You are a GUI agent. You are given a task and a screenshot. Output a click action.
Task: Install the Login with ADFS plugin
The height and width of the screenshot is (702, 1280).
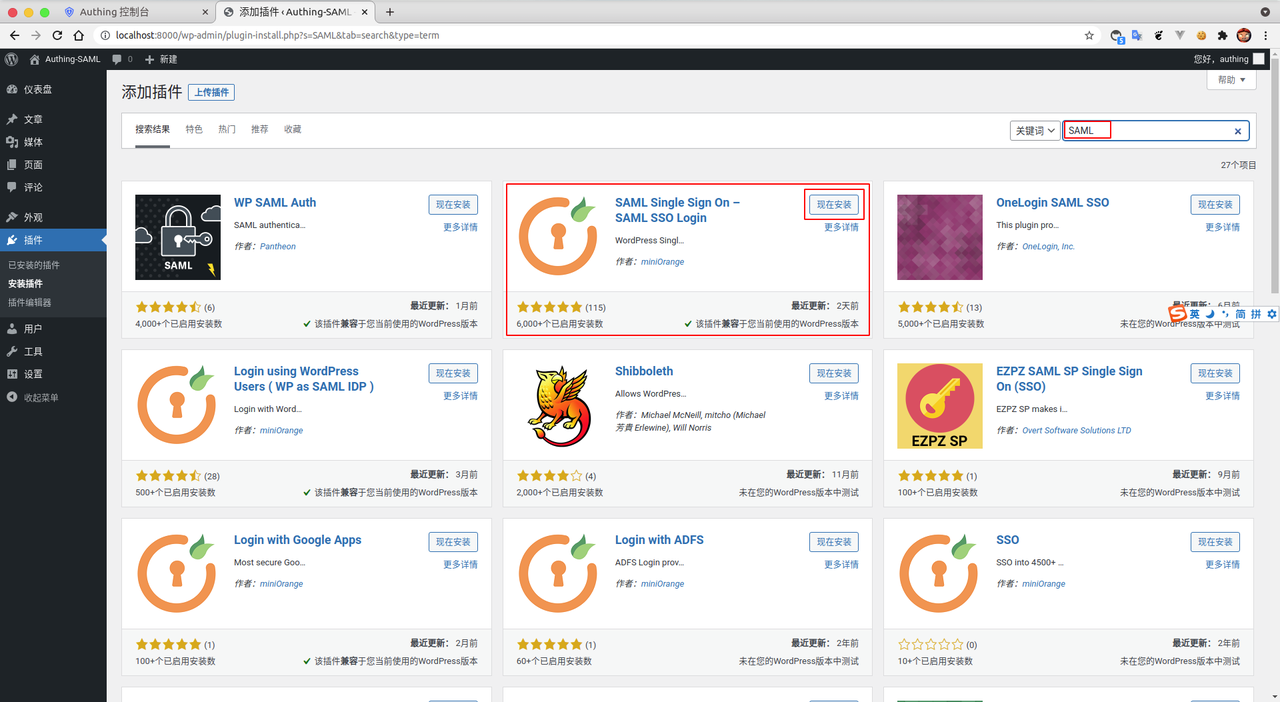pyautogui.click(x=834, y=542)
